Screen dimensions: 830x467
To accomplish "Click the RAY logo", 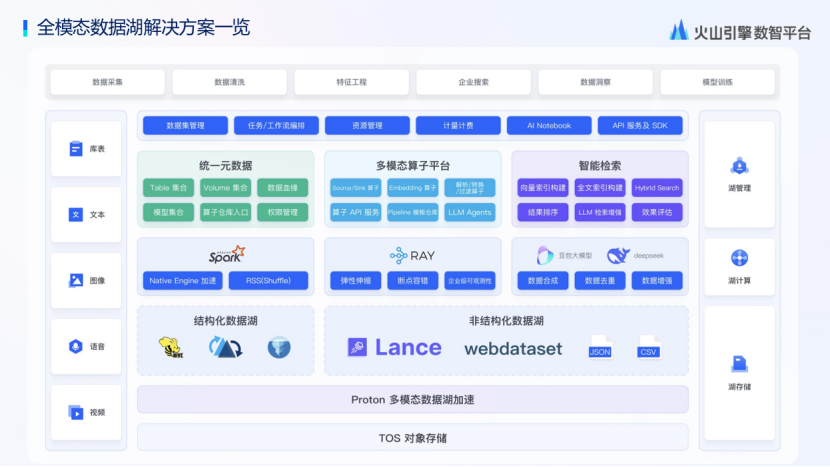I will click(x=412, y=256).
